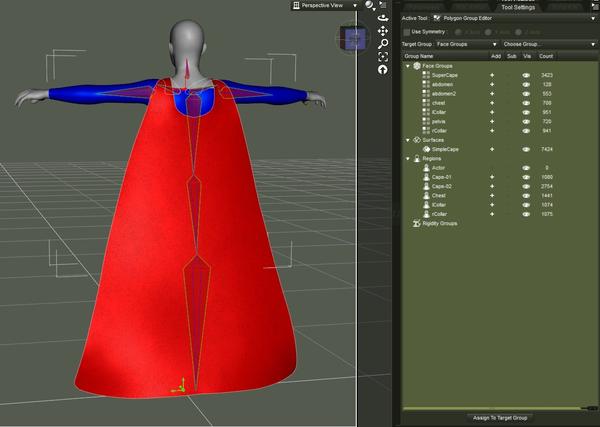Open the Active Tool dropdown
The width and height of the screenshot is (600, 427).
tap(514, 18)
